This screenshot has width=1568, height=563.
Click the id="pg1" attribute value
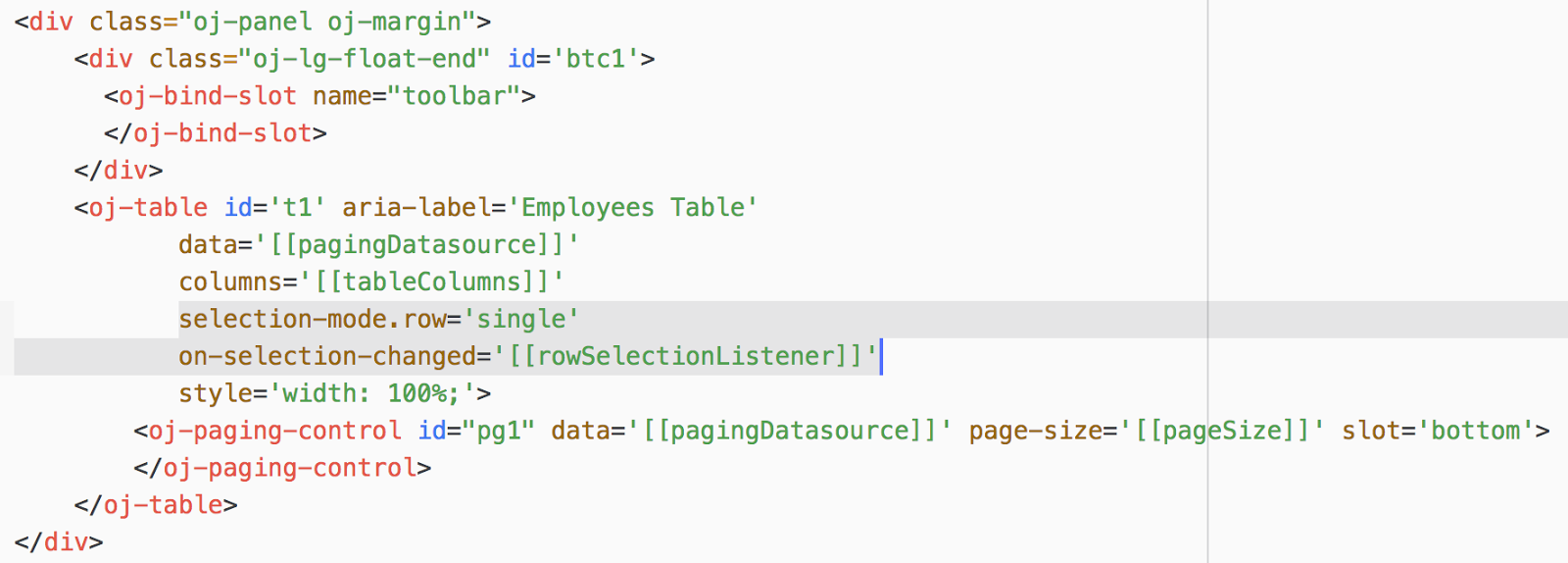click(498, 431)
